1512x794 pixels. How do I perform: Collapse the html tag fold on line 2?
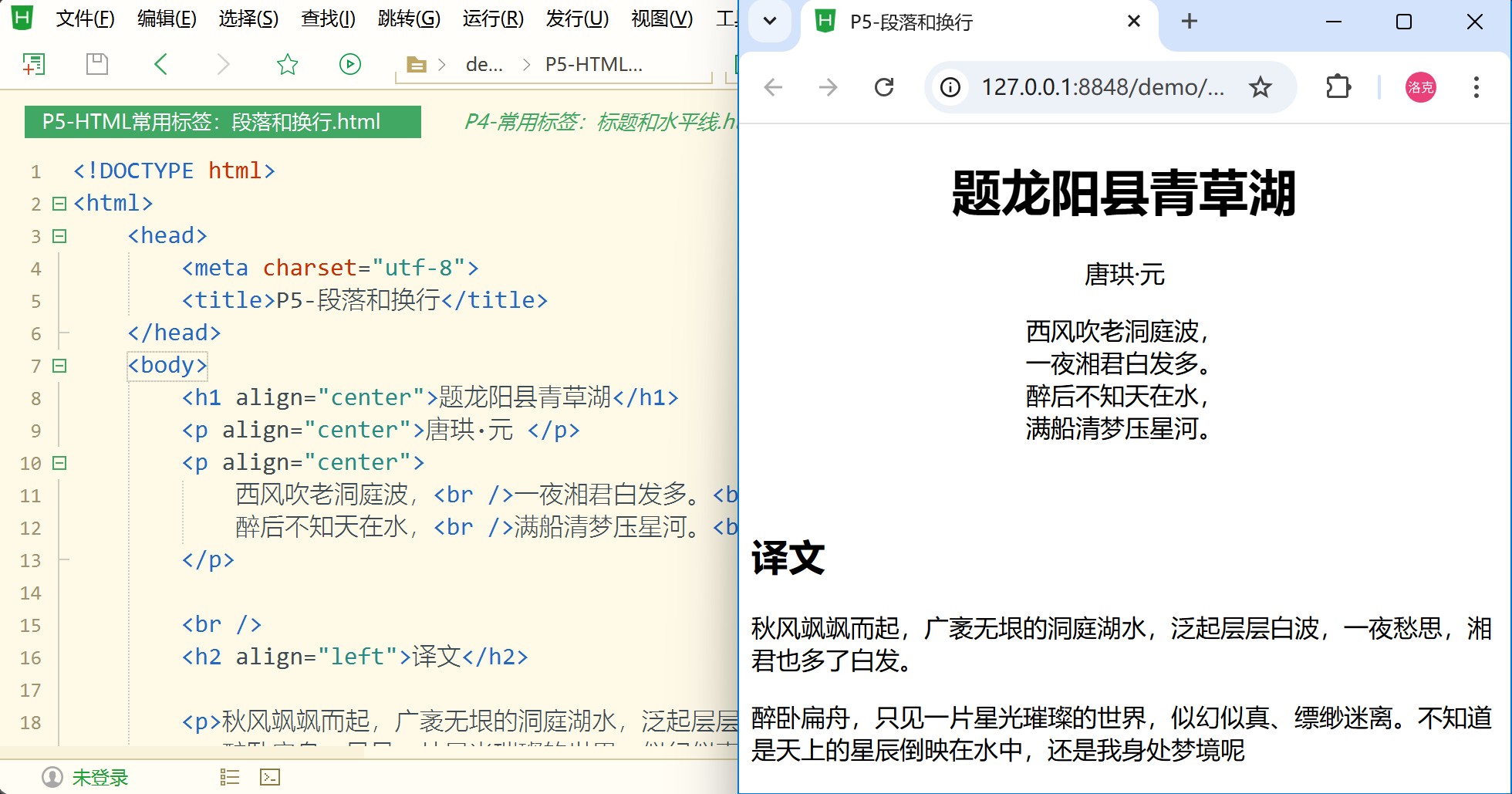(x=59, y=204)
